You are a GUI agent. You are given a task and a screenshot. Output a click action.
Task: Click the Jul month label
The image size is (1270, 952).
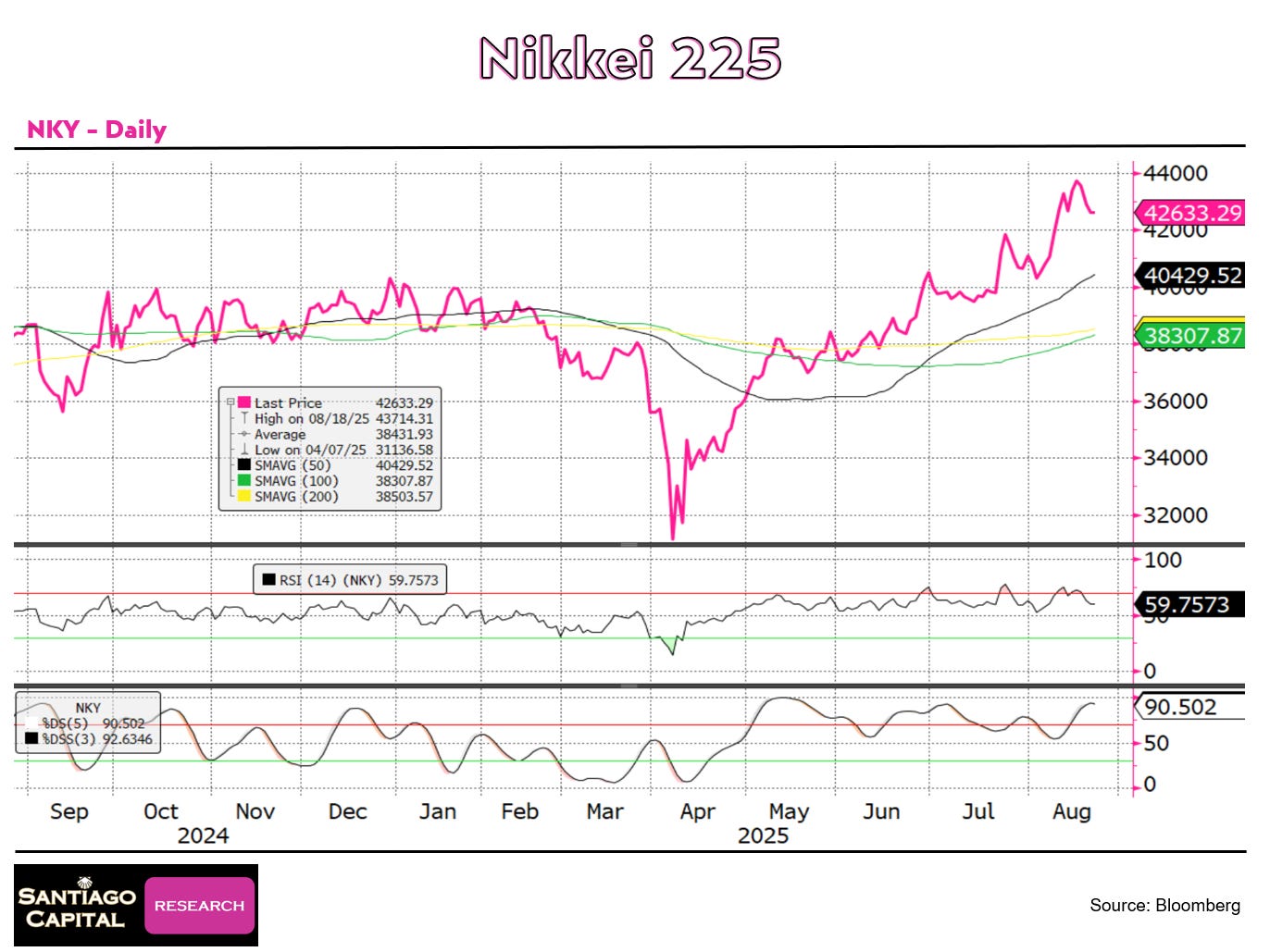pyautogui.click(x=978, y=812)
